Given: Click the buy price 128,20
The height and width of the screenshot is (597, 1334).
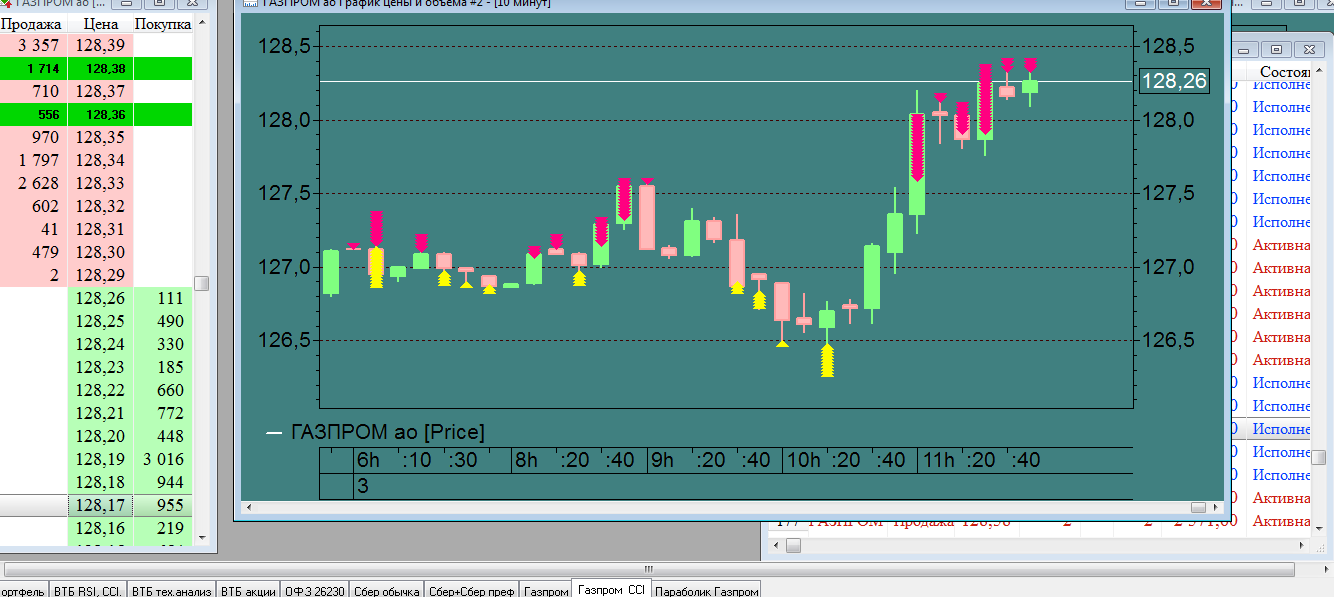Looking at the screenshot, I should coord(100,436).
